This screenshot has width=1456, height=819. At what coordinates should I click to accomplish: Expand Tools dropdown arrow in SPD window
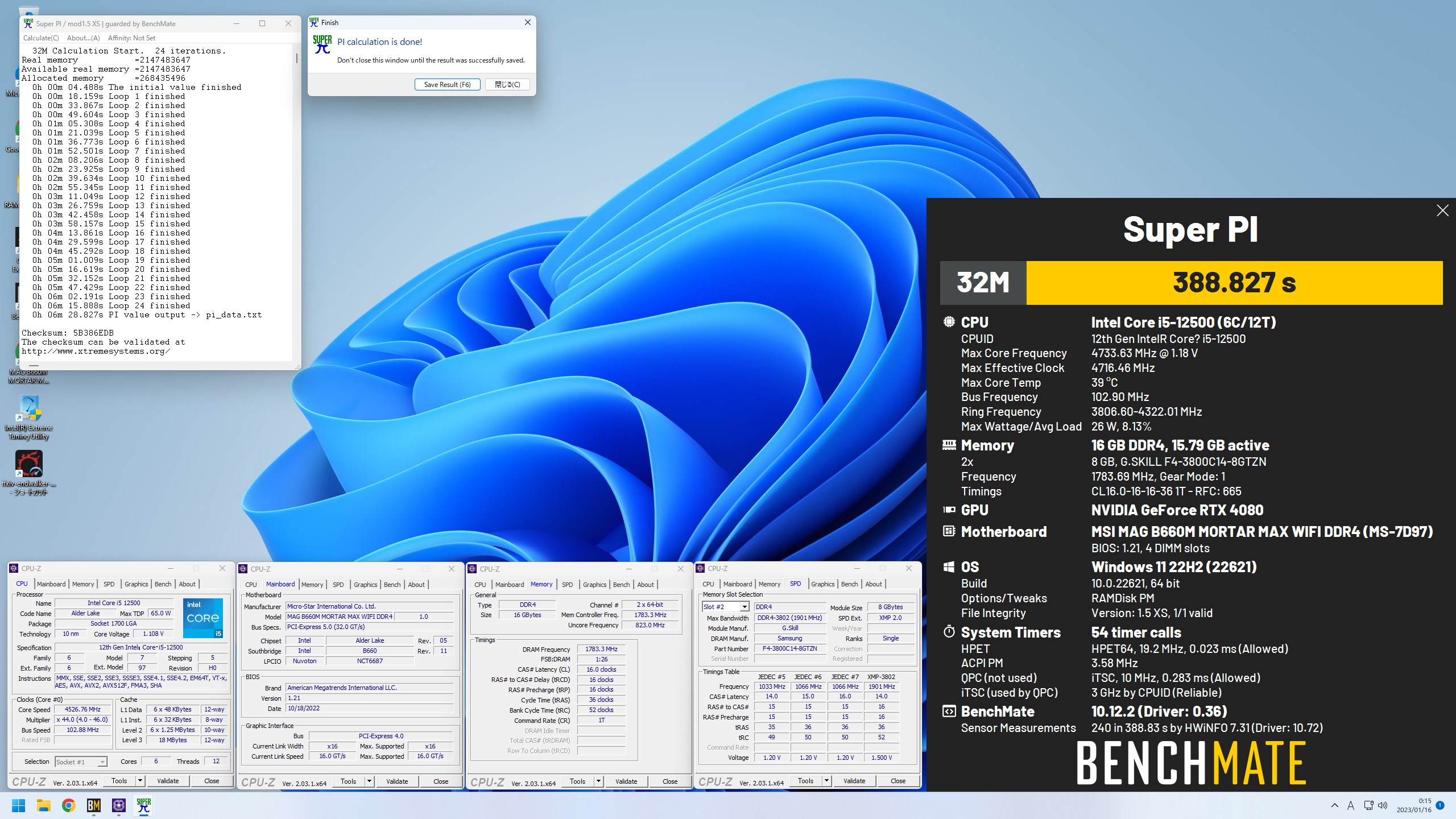826,781
